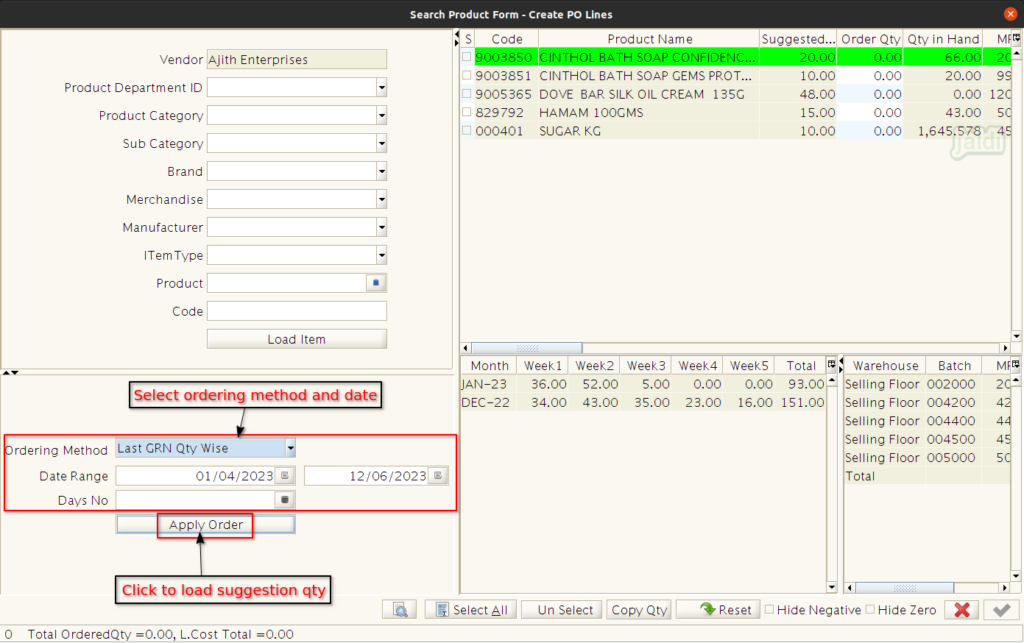Expand the Merchandise dropdown

(x=381, y=199)
